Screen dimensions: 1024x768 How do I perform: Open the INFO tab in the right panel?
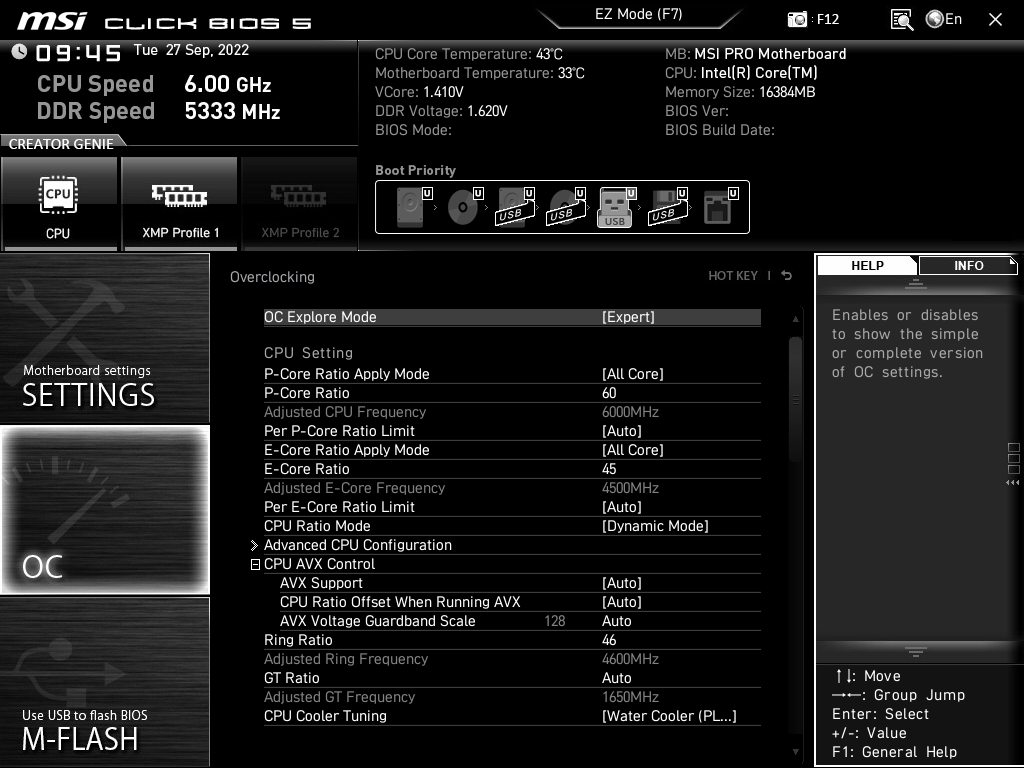point(968,265)
